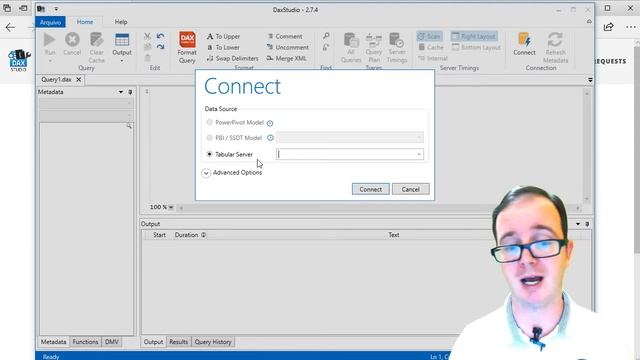Click the Comment ribbon item

pos(284,36)
